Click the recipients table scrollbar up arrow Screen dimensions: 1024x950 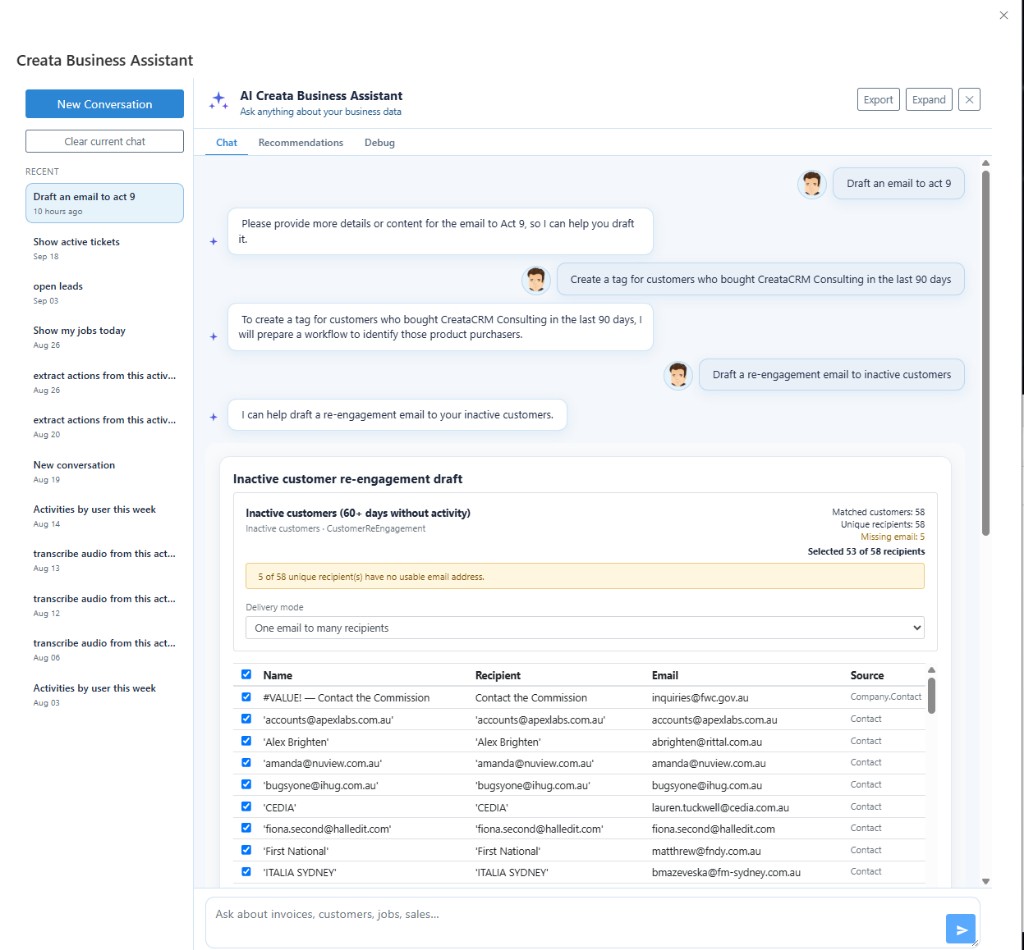click(x=931, y=670)
